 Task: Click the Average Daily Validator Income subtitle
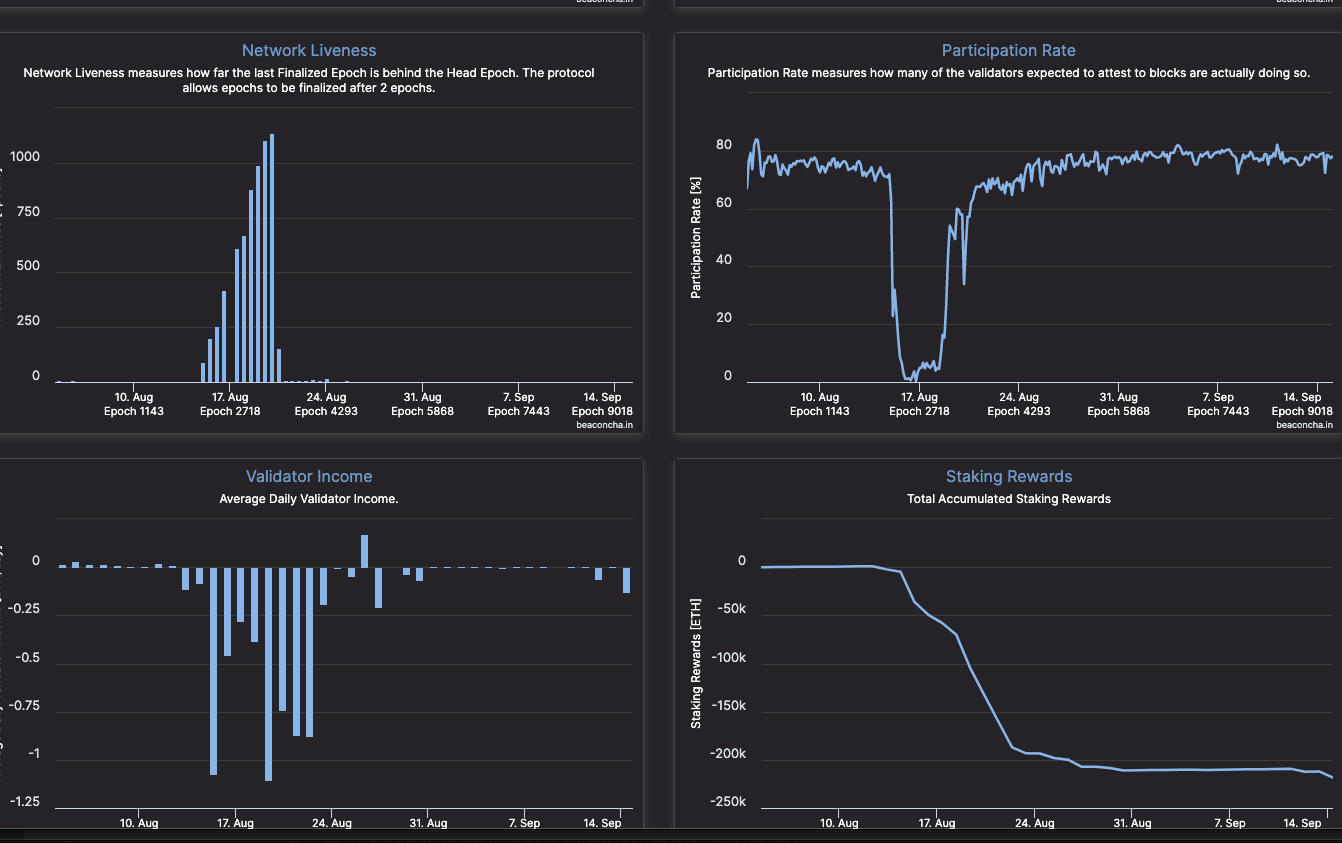309,498
